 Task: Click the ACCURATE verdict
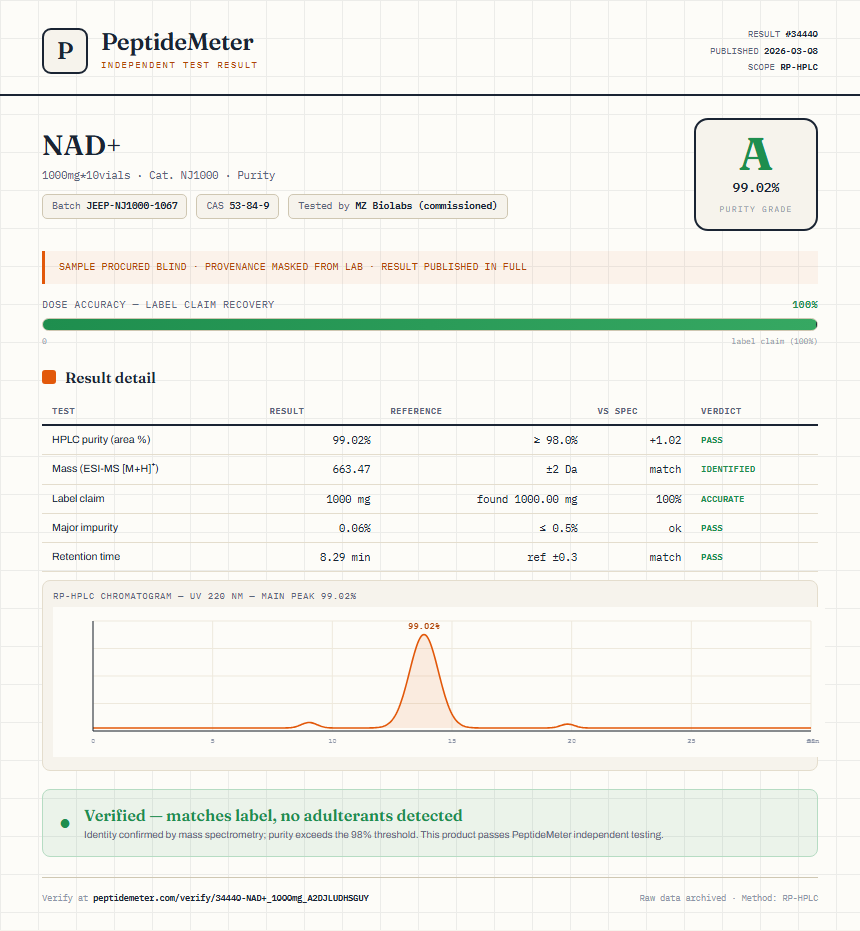coord(722,499)
